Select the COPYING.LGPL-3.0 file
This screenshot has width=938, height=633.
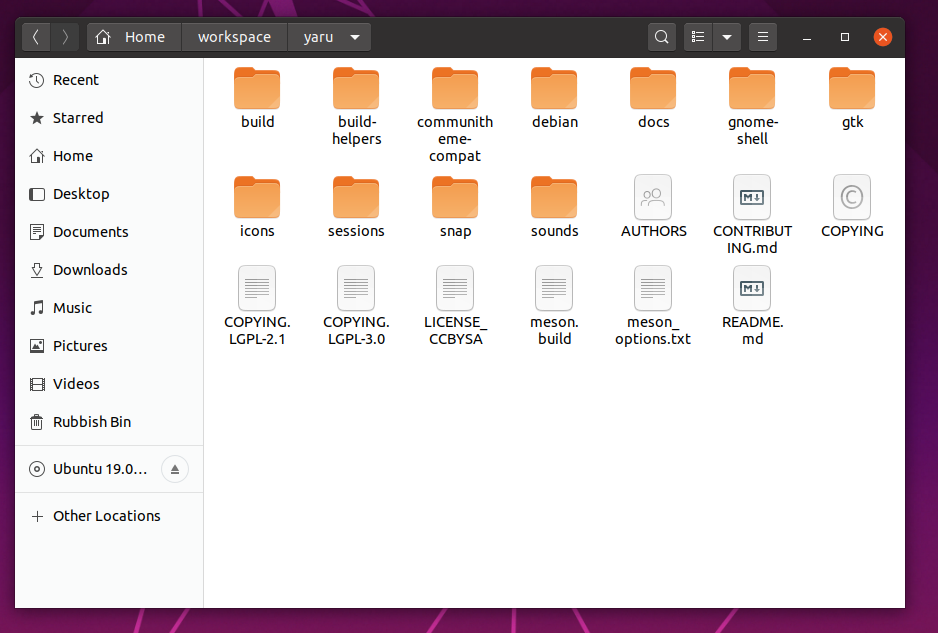point(356,306)
